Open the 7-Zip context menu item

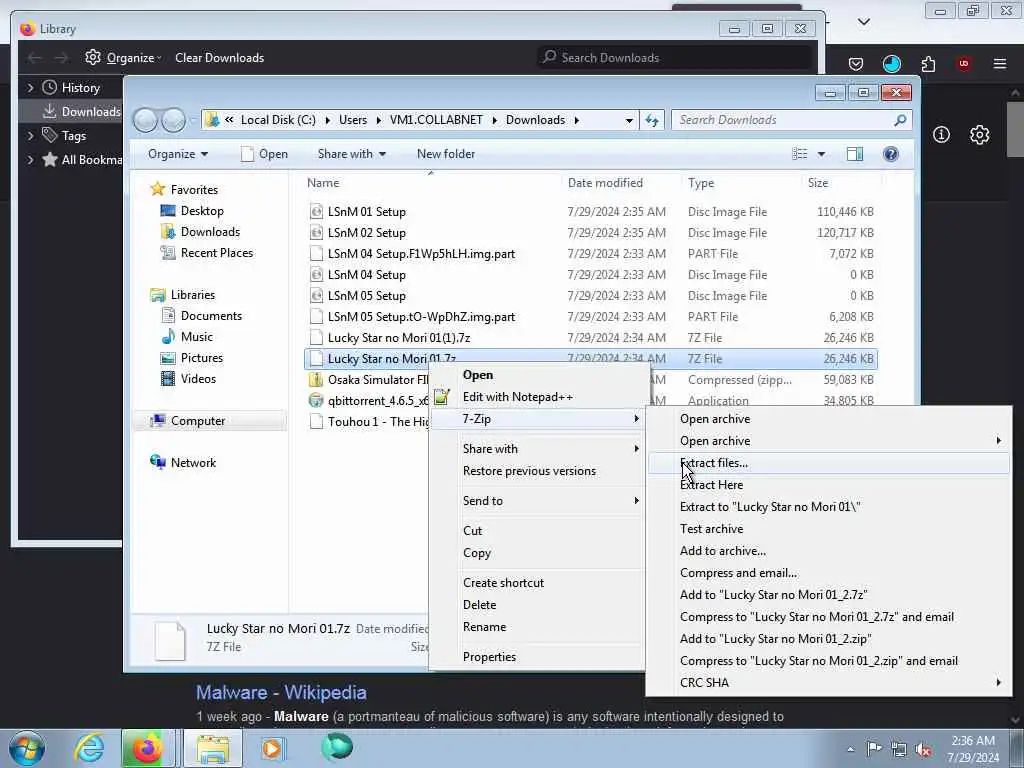pos(537,419)
